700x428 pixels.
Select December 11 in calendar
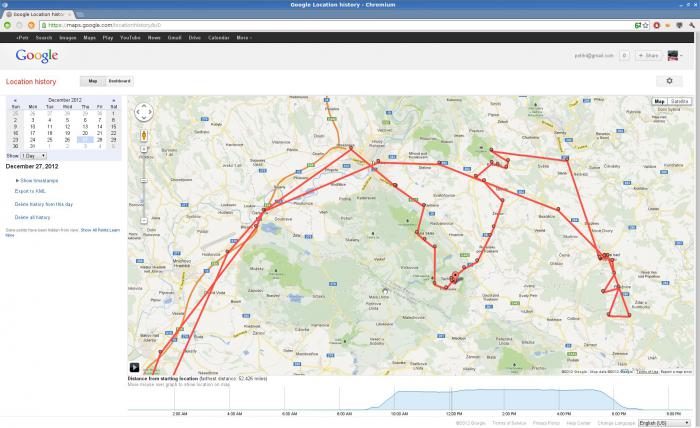click(x=50, y=127)
